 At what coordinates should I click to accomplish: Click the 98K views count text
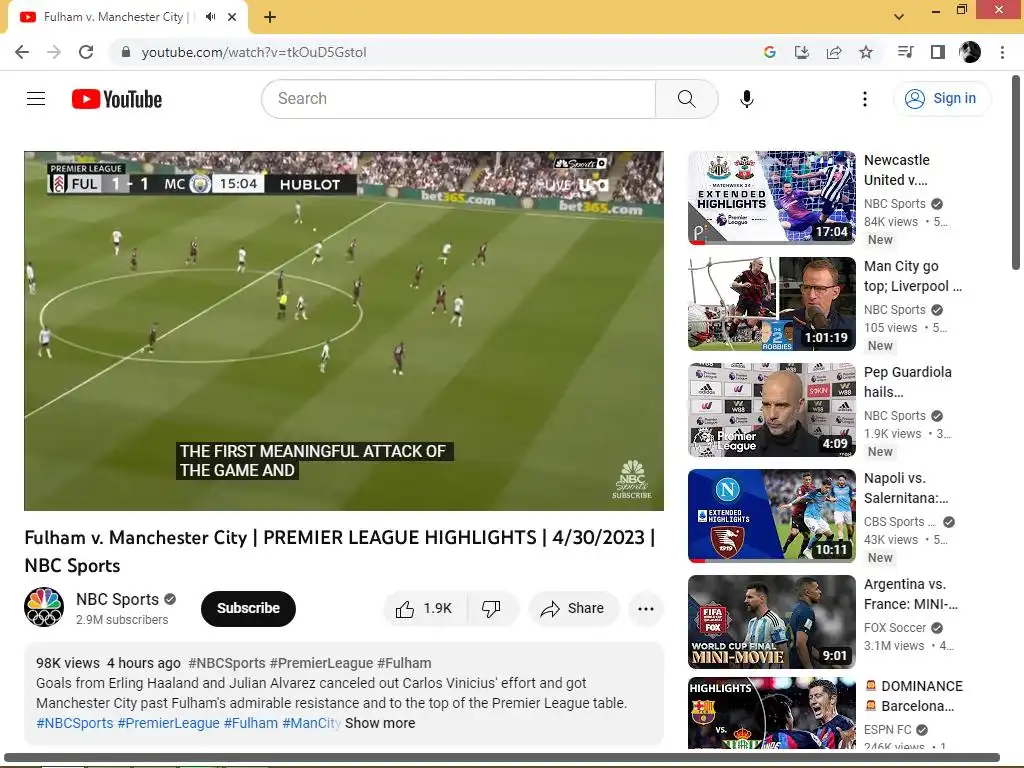pyautogui.click(x=68, y=663)
